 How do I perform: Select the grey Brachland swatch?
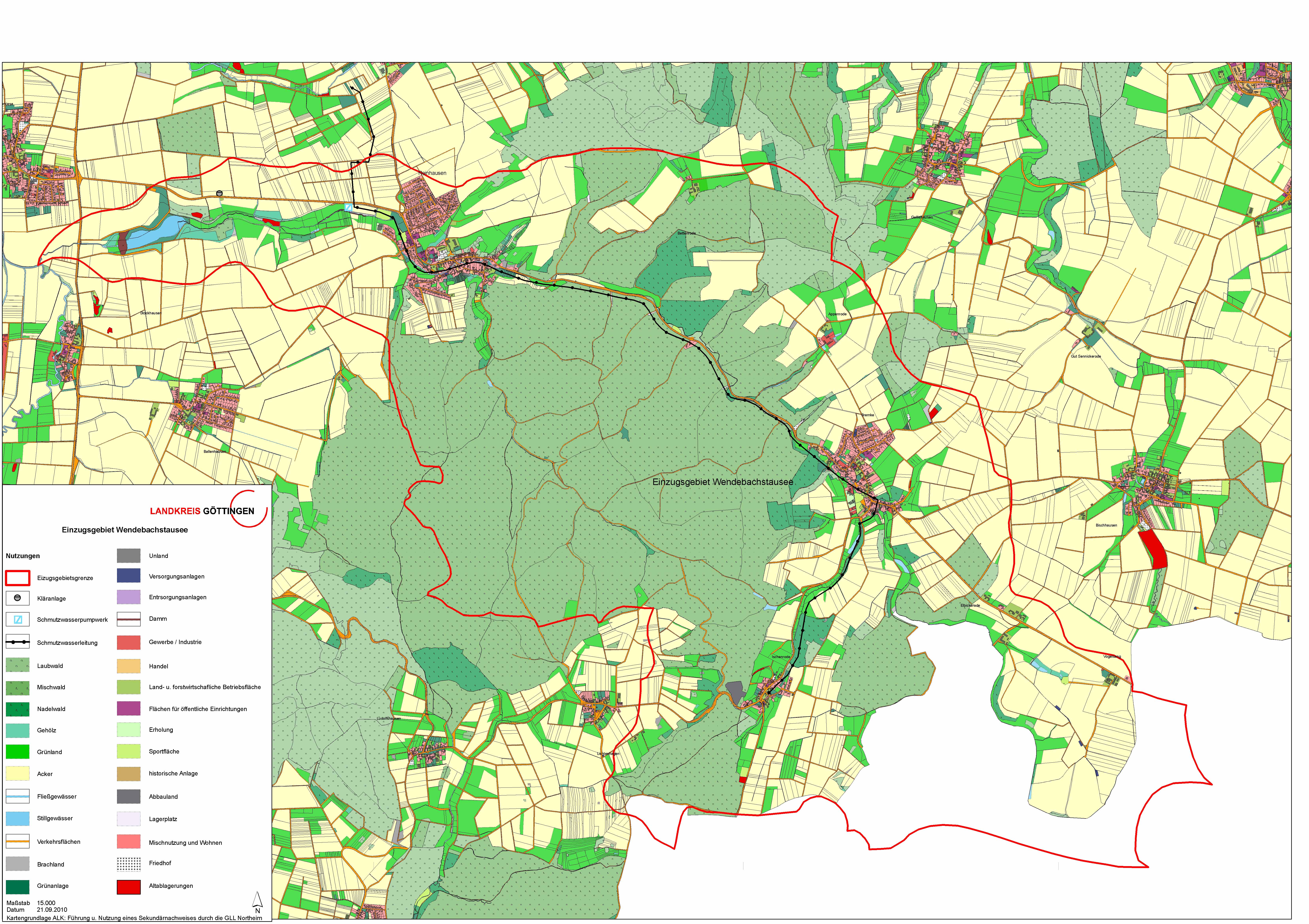pyautogui.click(x=17, y=864)
